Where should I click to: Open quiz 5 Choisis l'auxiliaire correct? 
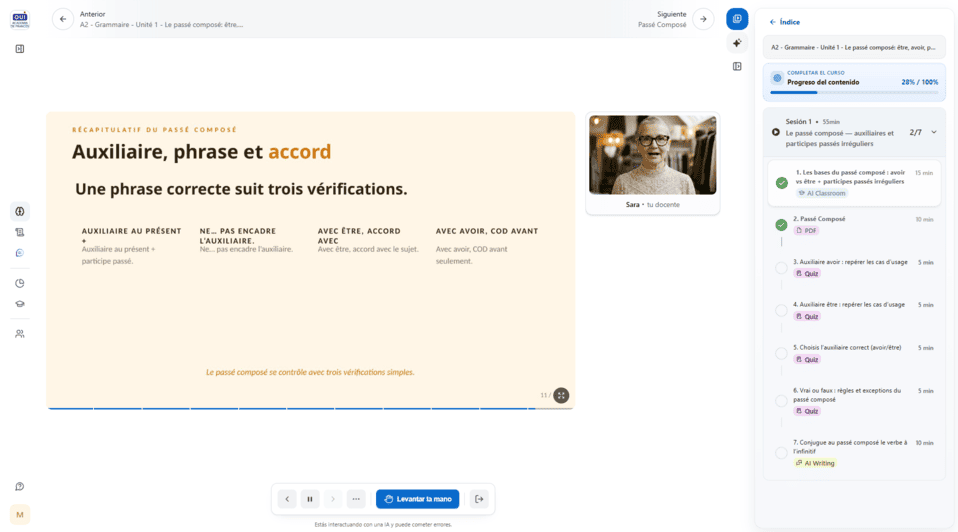coord(854,354)
